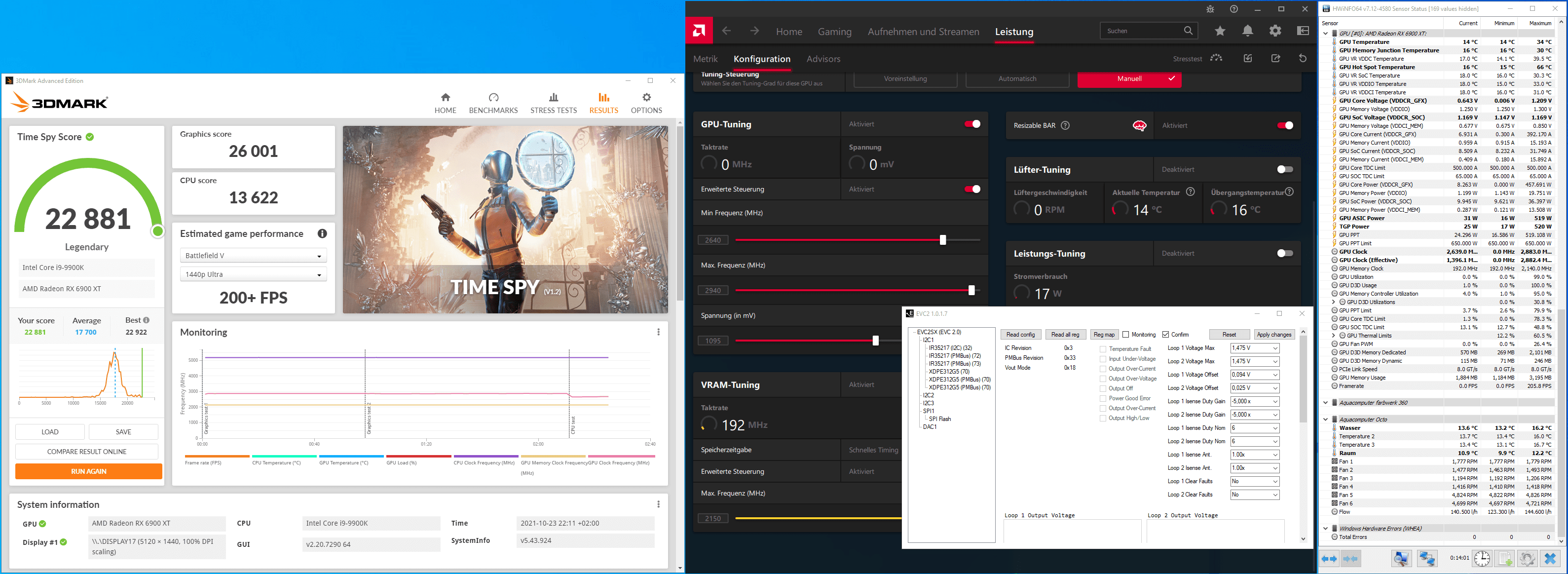Screen dimensions: 1568x574
Task: Click HWiNFO sensor search monitor icon
Action: [1401, 559]
